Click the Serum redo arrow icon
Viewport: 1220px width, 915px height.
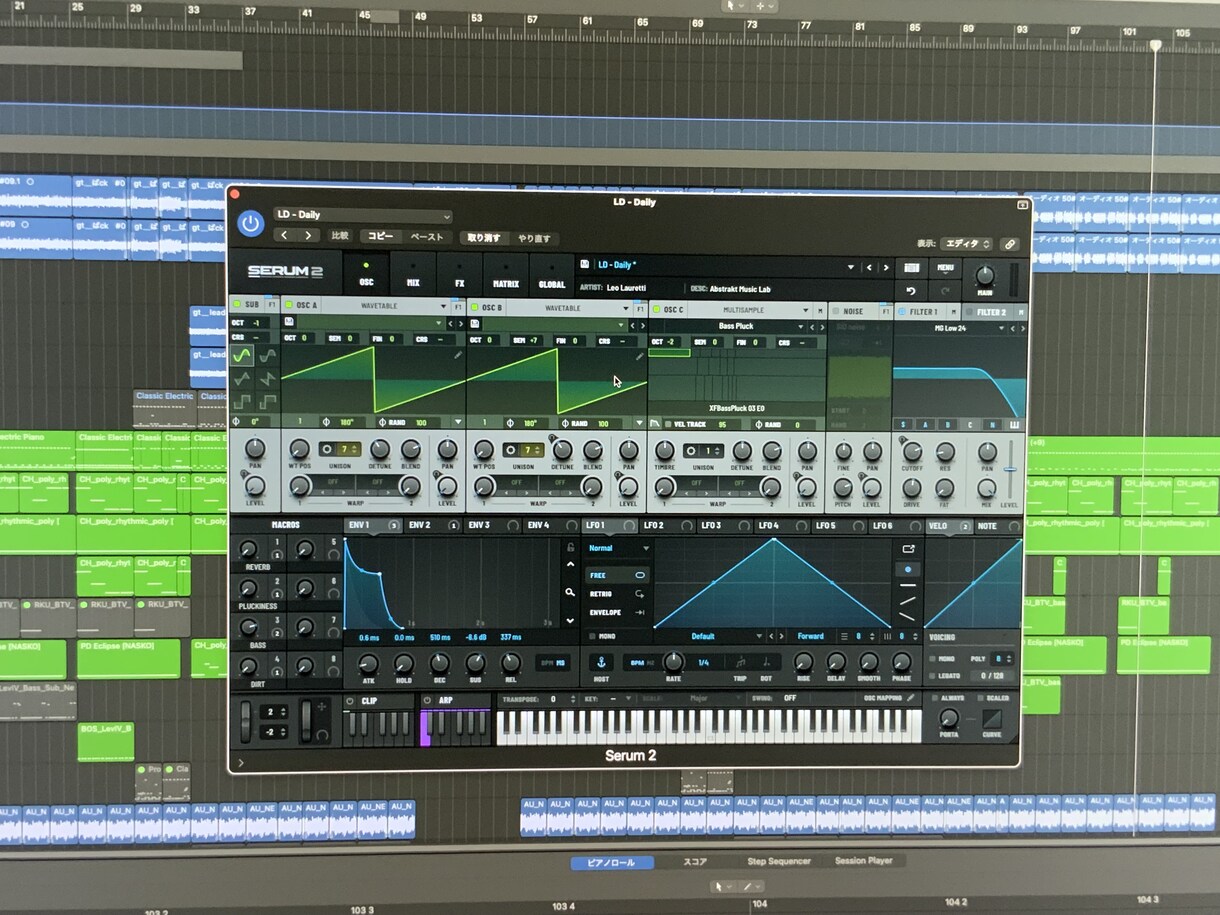[946, 290]
